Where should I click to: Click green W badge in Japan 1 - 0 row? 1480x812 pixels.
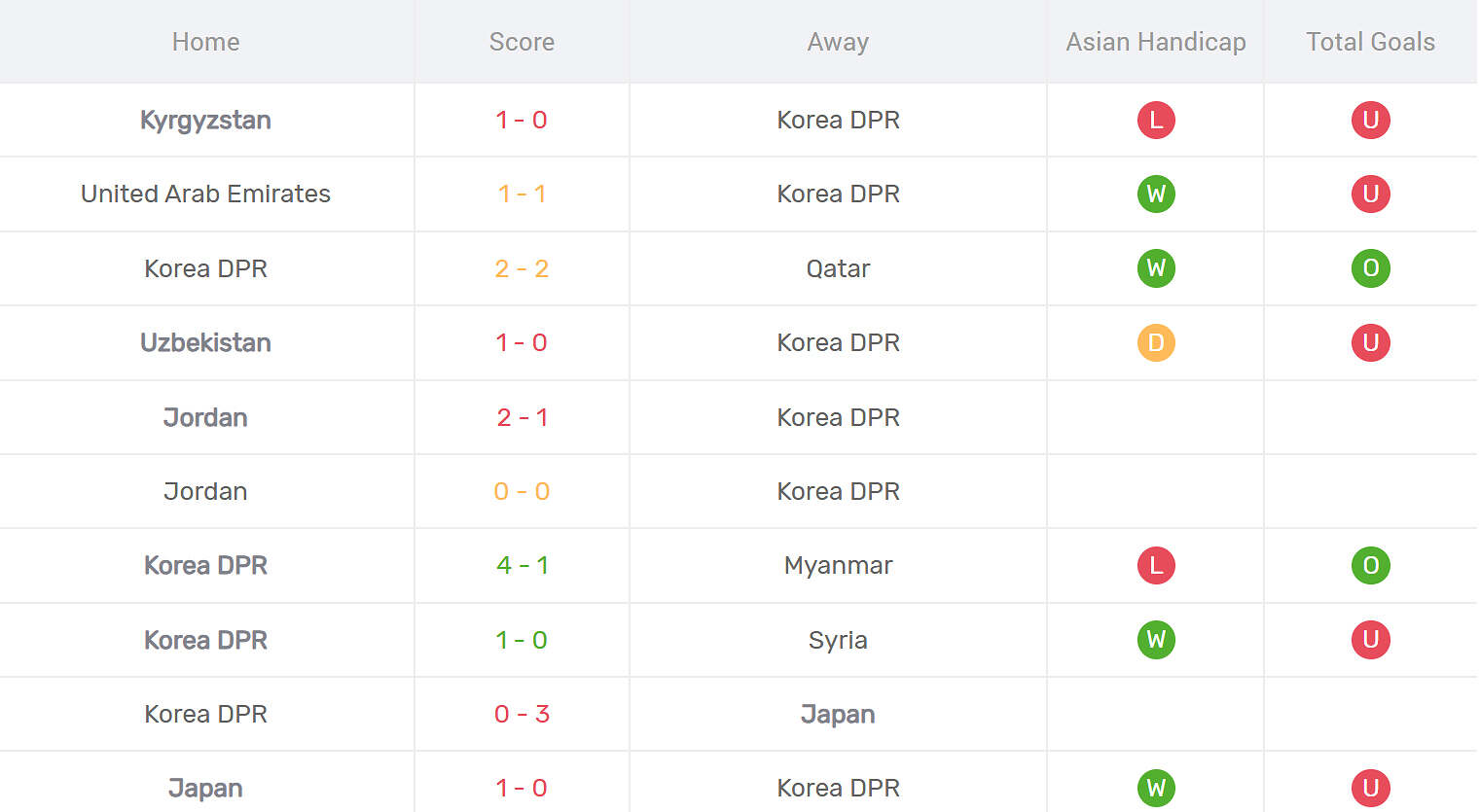[1156, 788]
